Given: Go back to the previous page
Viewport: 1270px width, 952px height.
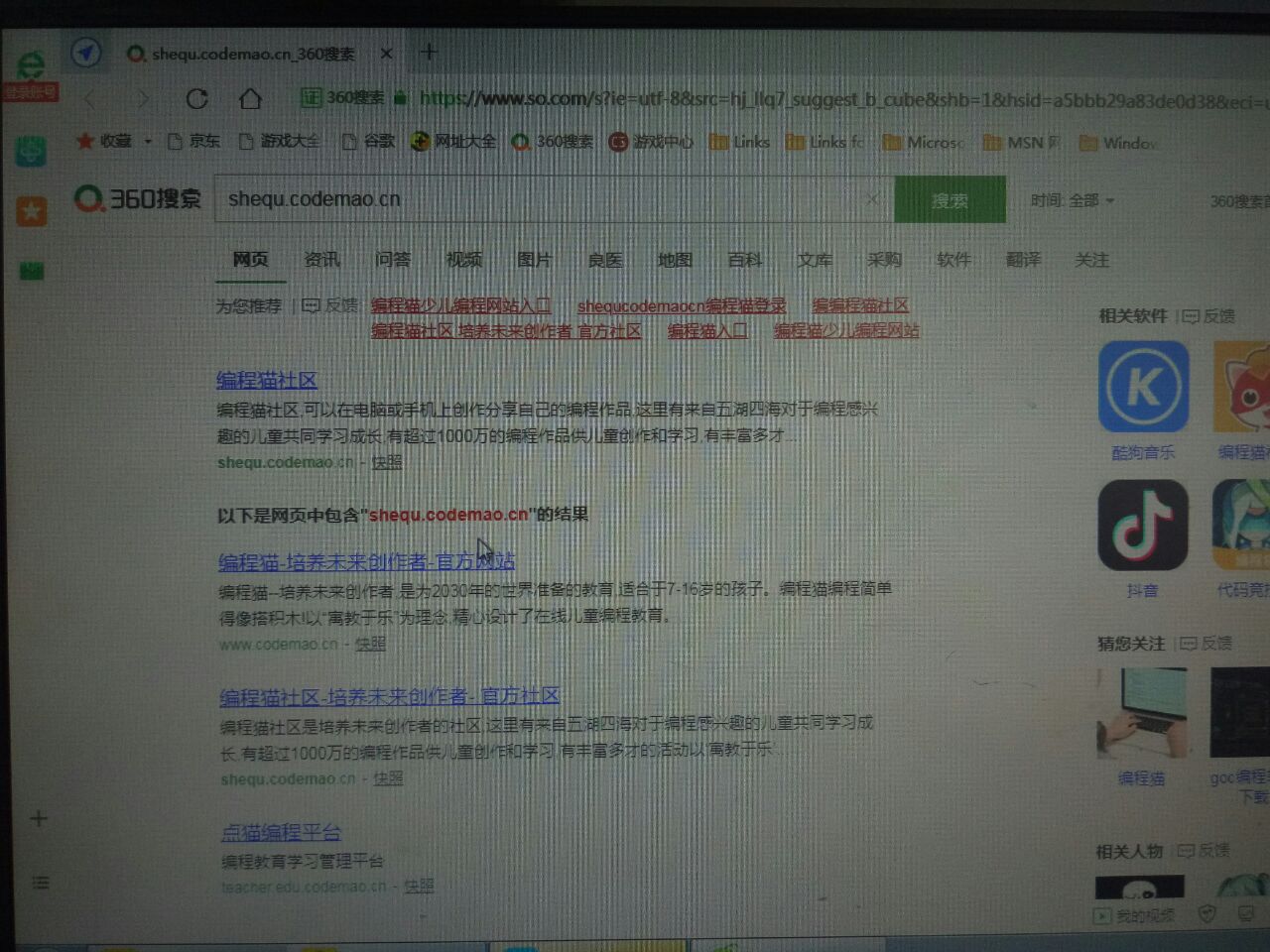Looking at the screenshot, I should (91, 98).
